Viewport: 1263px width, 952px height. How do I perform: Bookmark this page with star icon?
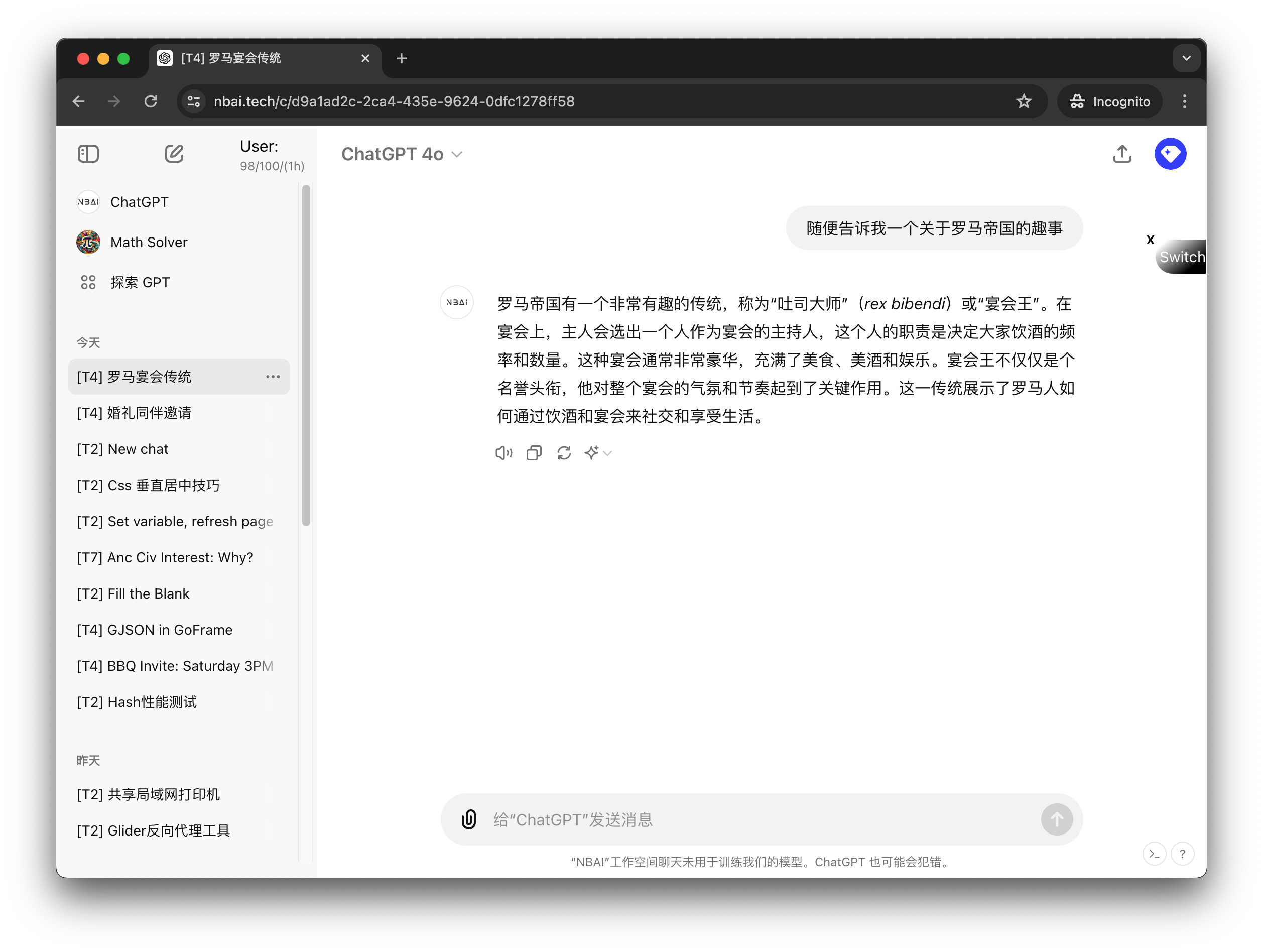coord(1024,101)
